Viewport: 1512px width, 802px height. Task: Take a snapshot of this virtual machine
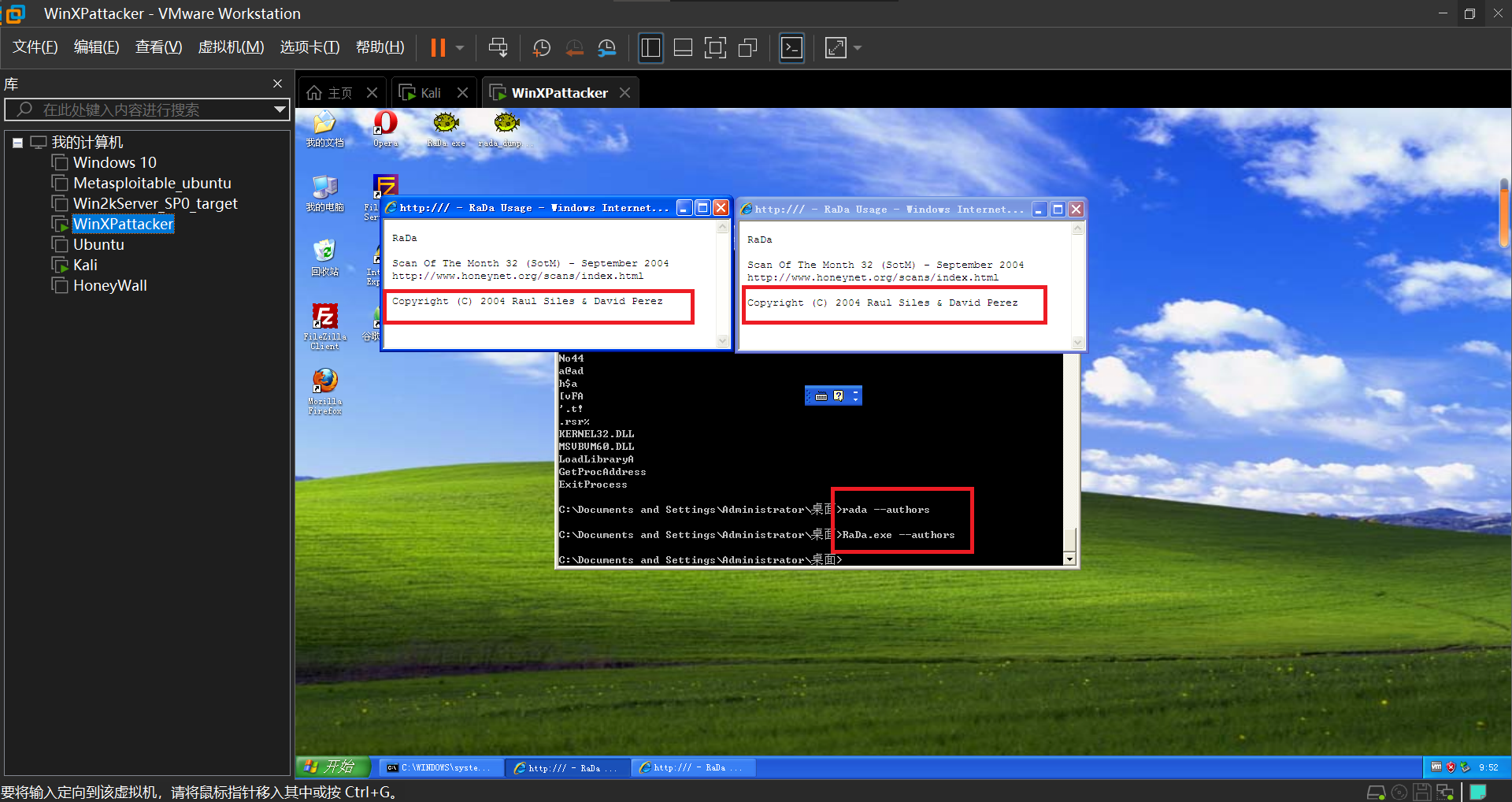(x=542, y=48)
